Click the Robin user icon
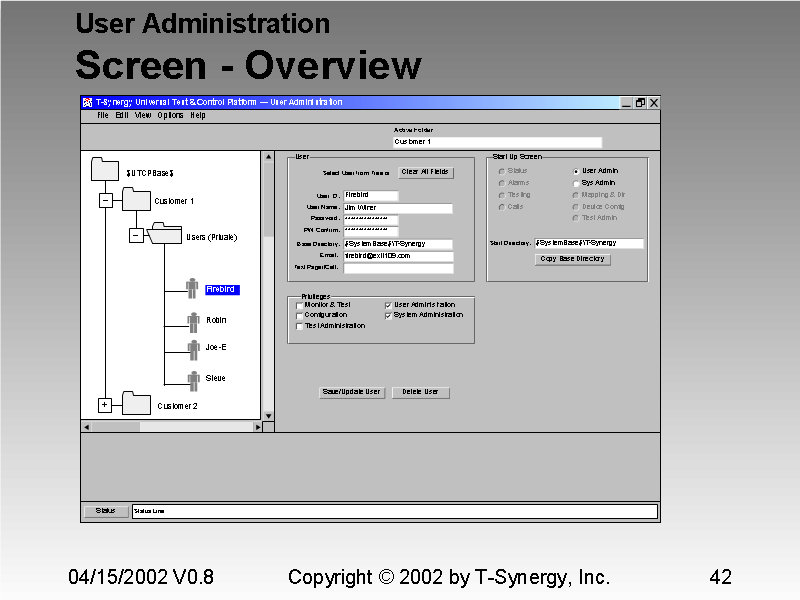The height and width of the screenshot is (600, 800). (193, 321)
